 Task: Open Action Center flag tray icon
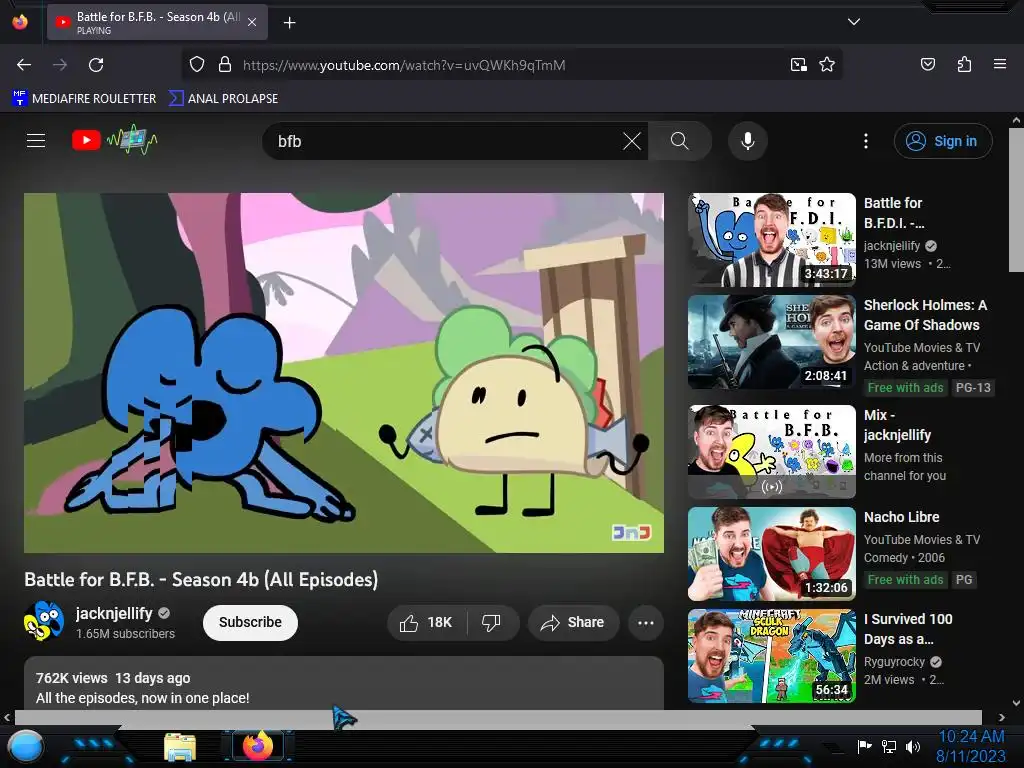tap(865, 746)
